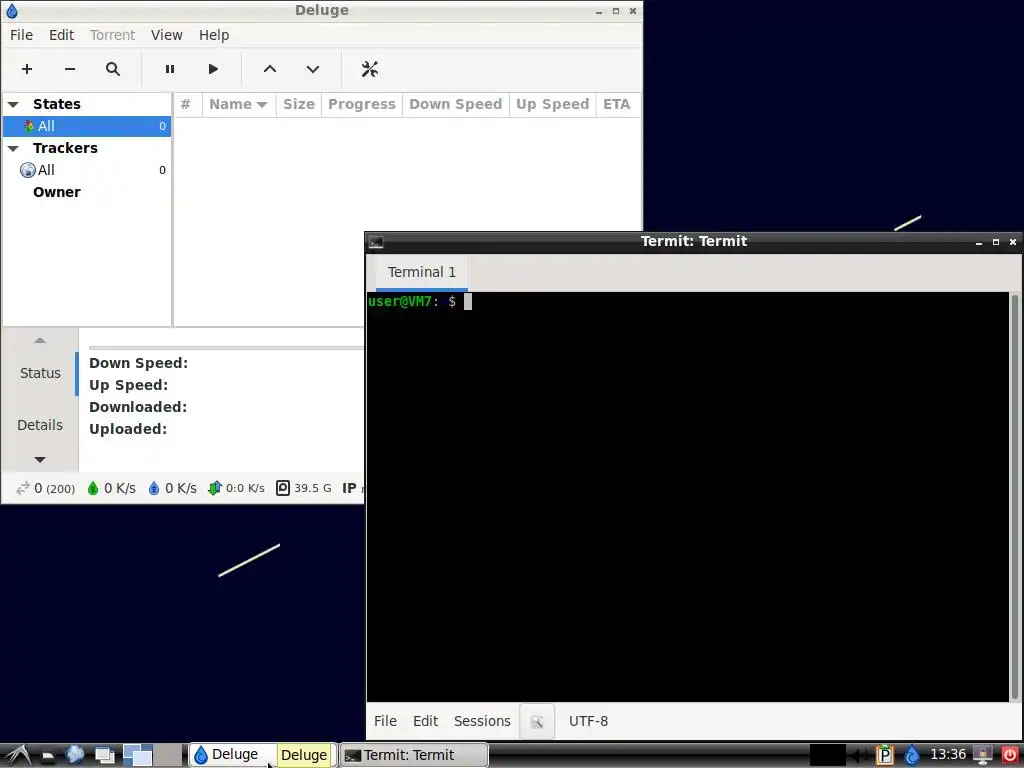Click the Remove torrent minus icon
The height and width of the screenshot is (768, 1024).
70,69
